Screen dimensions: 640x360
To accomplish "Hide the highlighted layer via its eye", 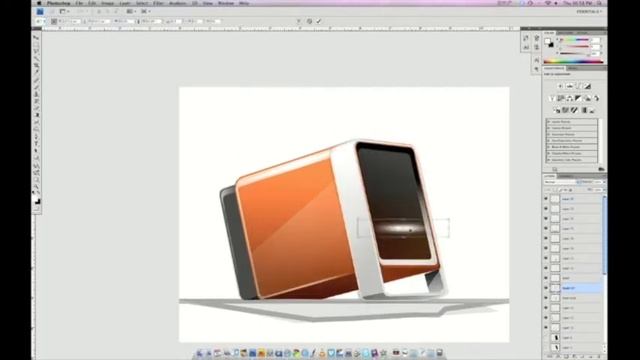I will (546, 288).
